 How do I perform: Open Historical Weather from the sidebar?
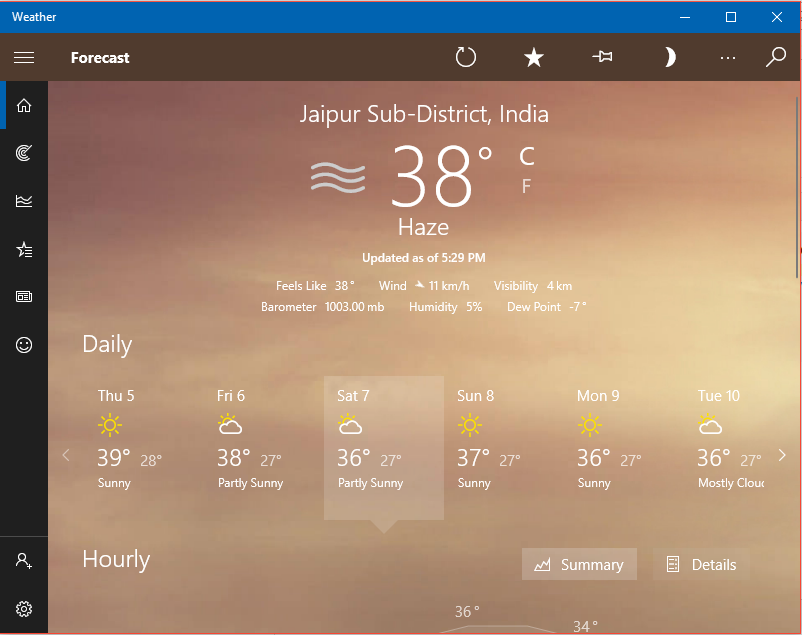[x=24, y=200]
